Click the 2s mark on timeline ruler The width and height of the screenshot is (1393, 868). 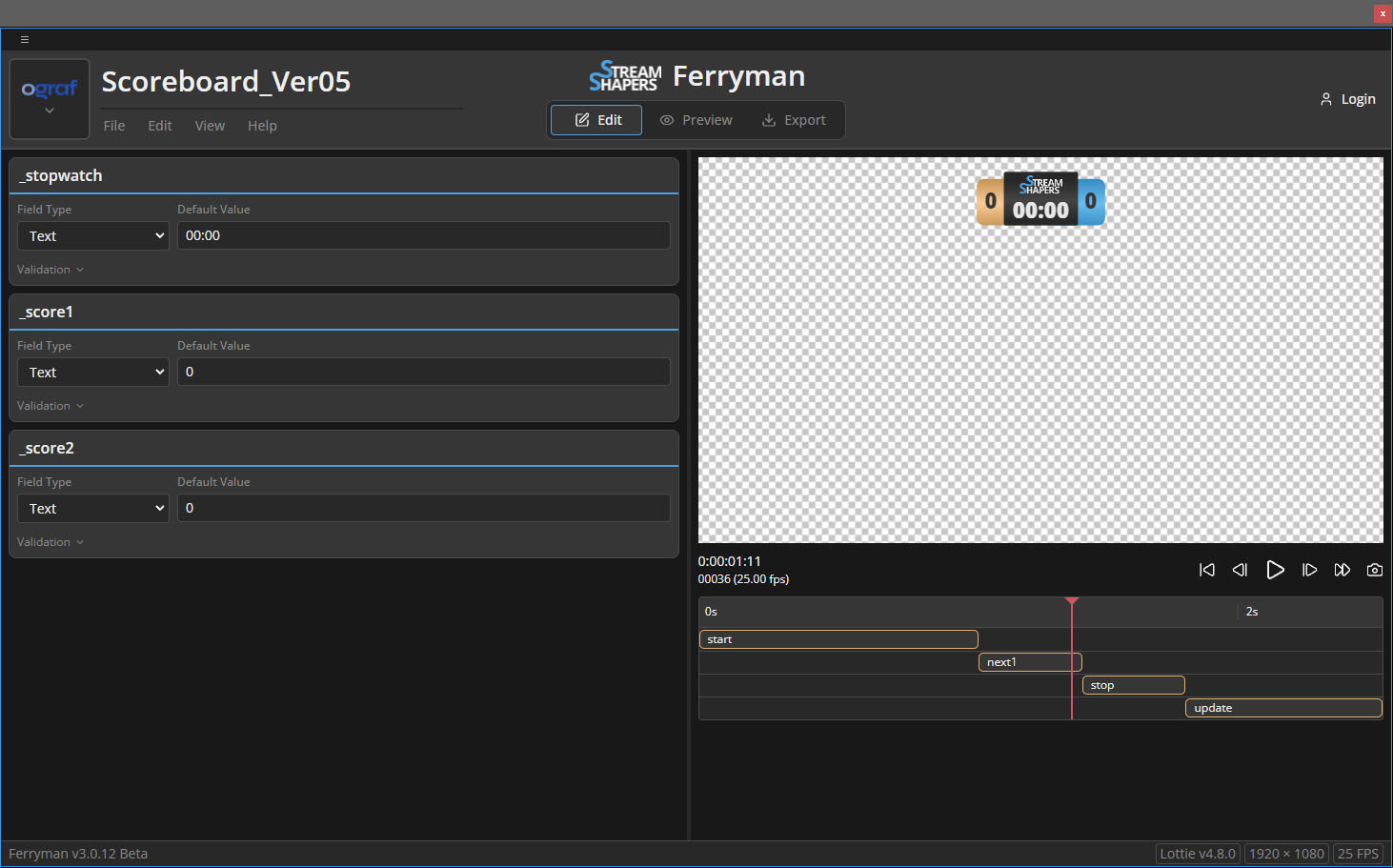pos(1252,612)
